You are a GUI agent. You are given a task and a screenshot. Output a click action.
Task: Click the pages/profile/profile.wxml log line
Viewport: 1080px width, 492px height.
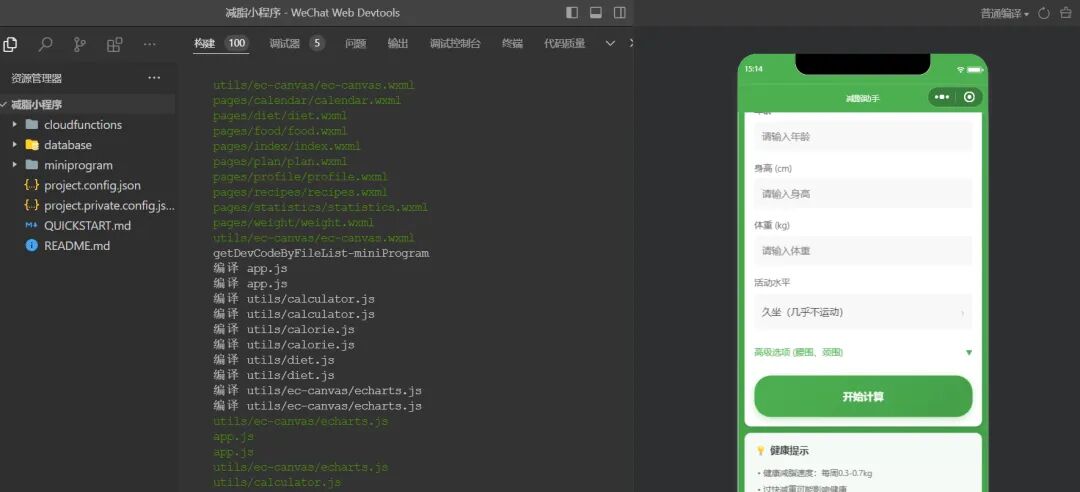click(x=300, y=176)
